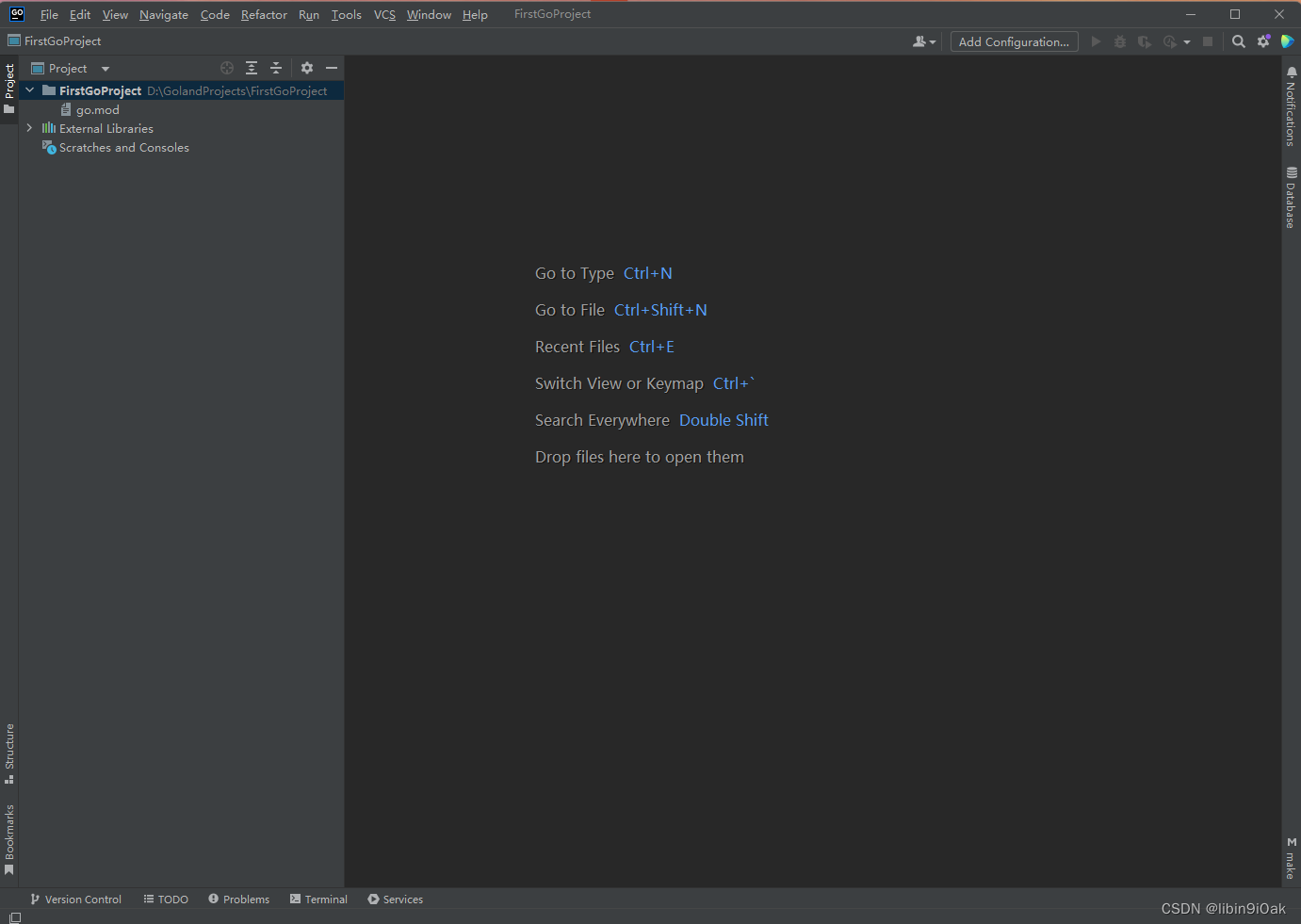The height and width of the screenshot is (924, 1301).
Task: Click the Ctrl+E Recent Files shortcut text
Action: tap(652, 347)
